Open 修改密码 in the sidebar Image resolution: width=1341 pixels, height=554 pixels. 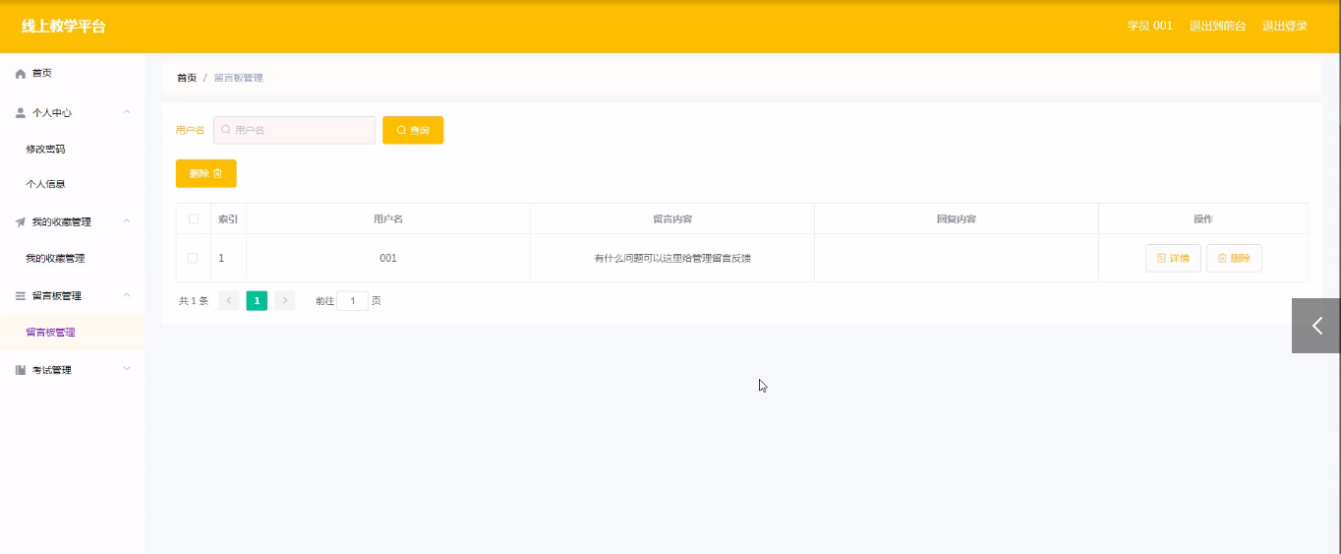[x=45, y=149]
